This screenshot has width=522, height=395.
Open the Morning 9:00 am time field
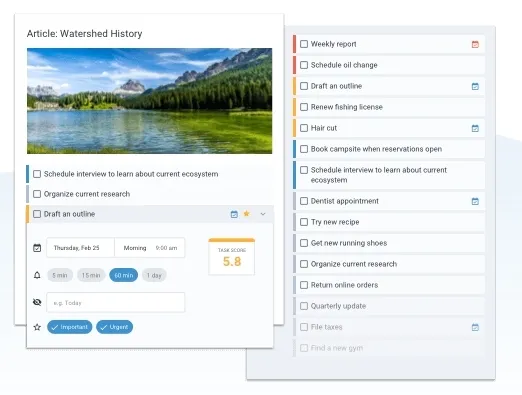tap(150, 248)
